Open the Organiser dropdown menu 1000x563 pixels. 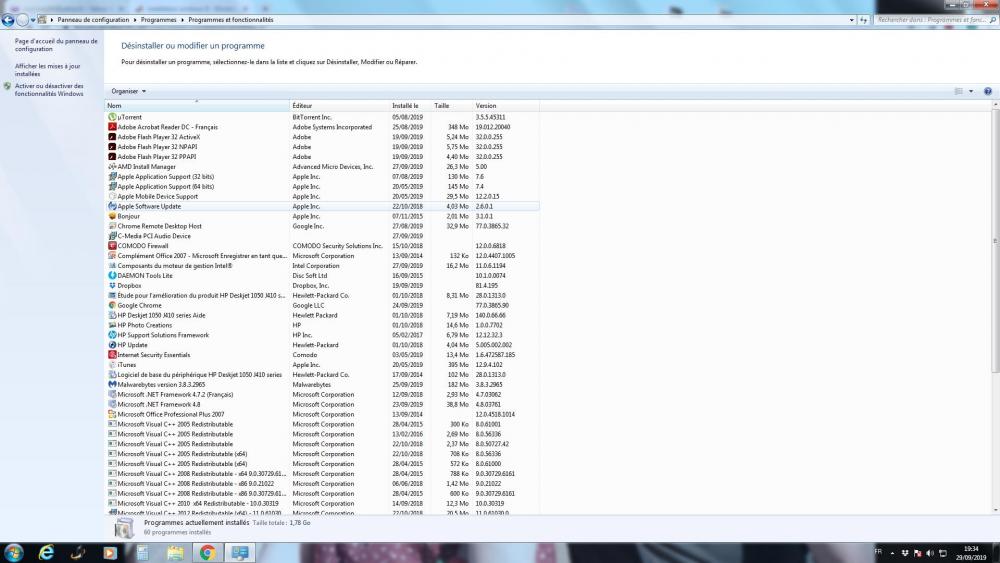(129, 91)
